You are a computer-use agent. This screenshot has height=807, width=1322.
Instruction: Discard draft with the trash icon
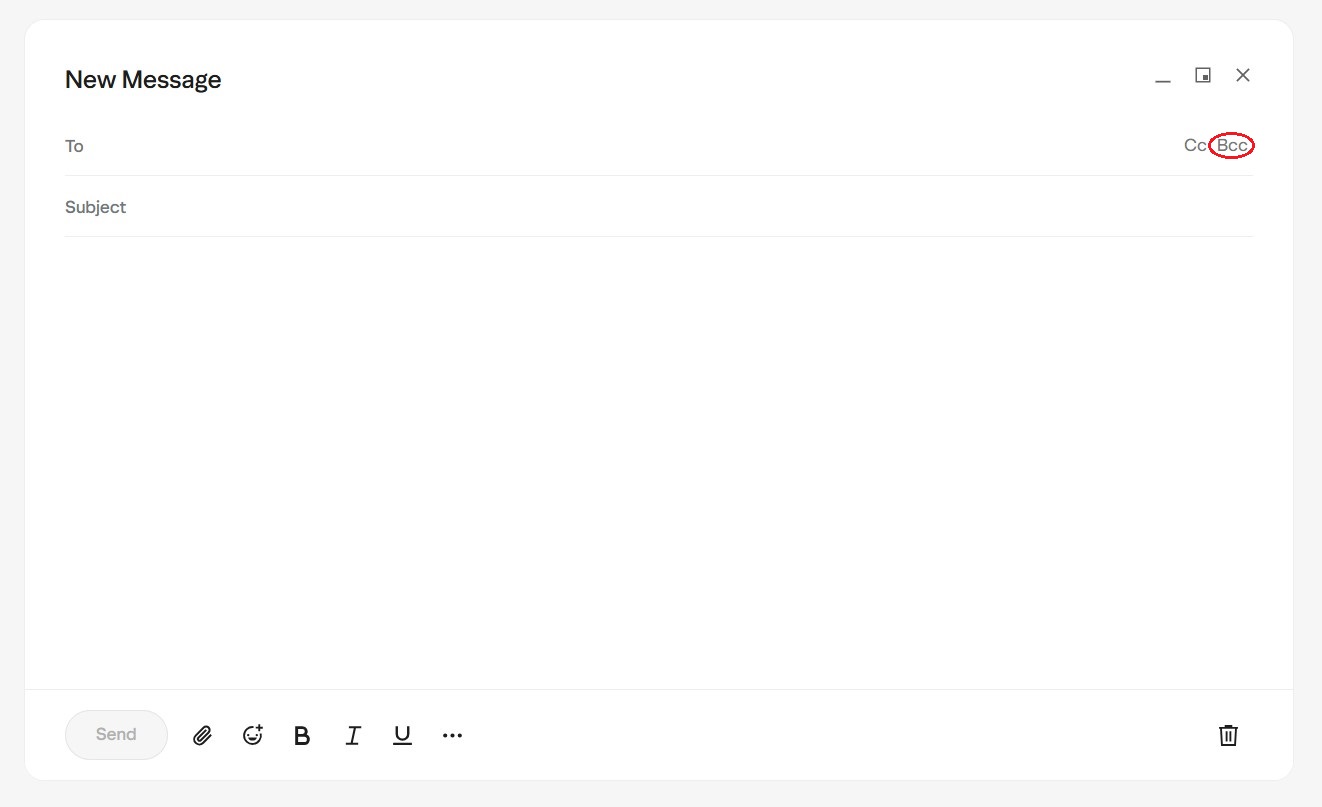[1228, 736]
